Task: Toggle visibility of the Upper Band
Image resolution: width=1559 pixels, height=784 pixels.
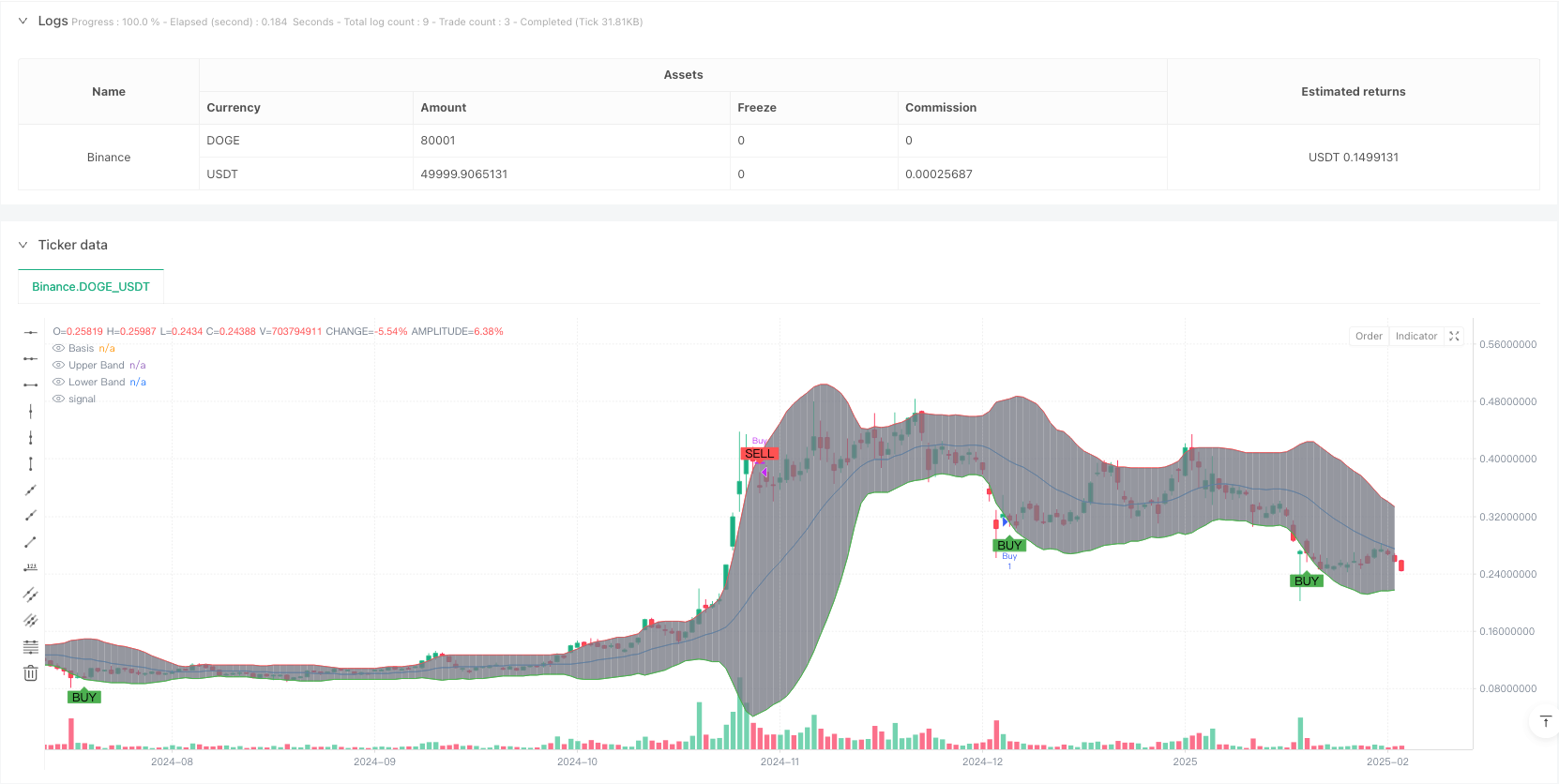Action: 59,365
